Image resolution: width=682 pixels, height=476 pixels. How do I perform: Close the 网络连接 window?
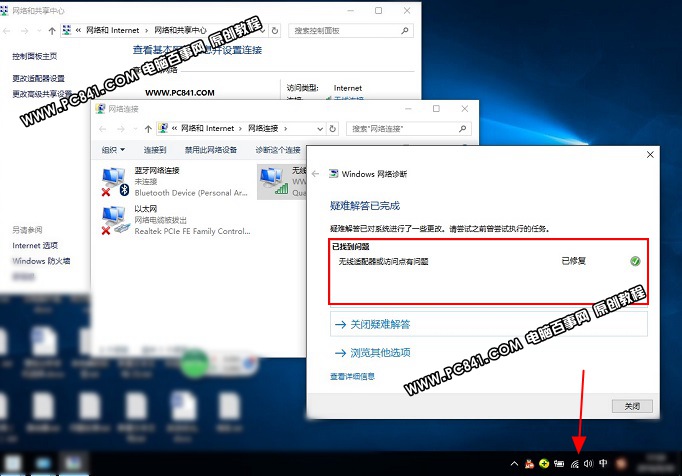point(465,108)
